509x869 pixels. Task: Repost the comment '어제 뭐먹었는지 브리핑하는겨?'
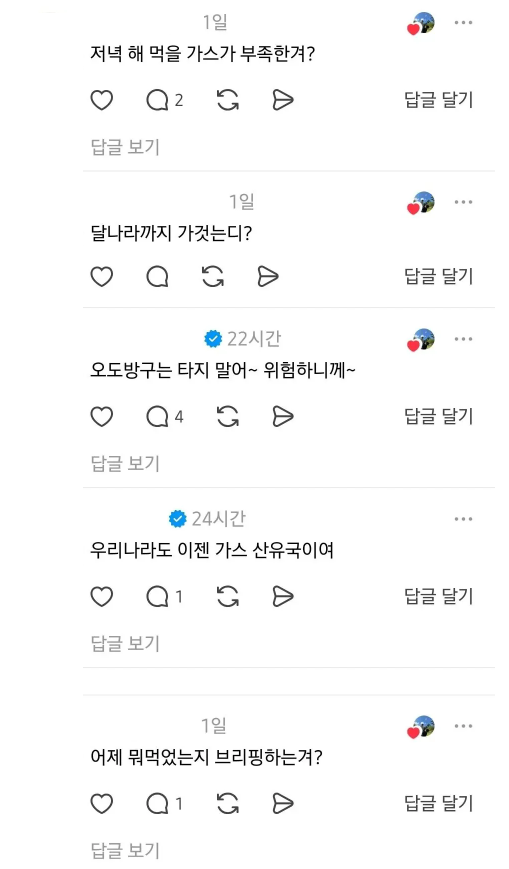(227, 804)
